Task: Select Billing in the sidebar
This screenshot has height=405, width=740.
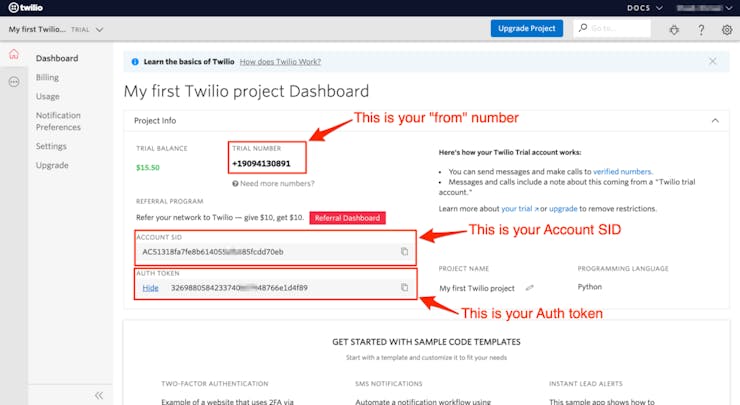Action: pos(47,77)
